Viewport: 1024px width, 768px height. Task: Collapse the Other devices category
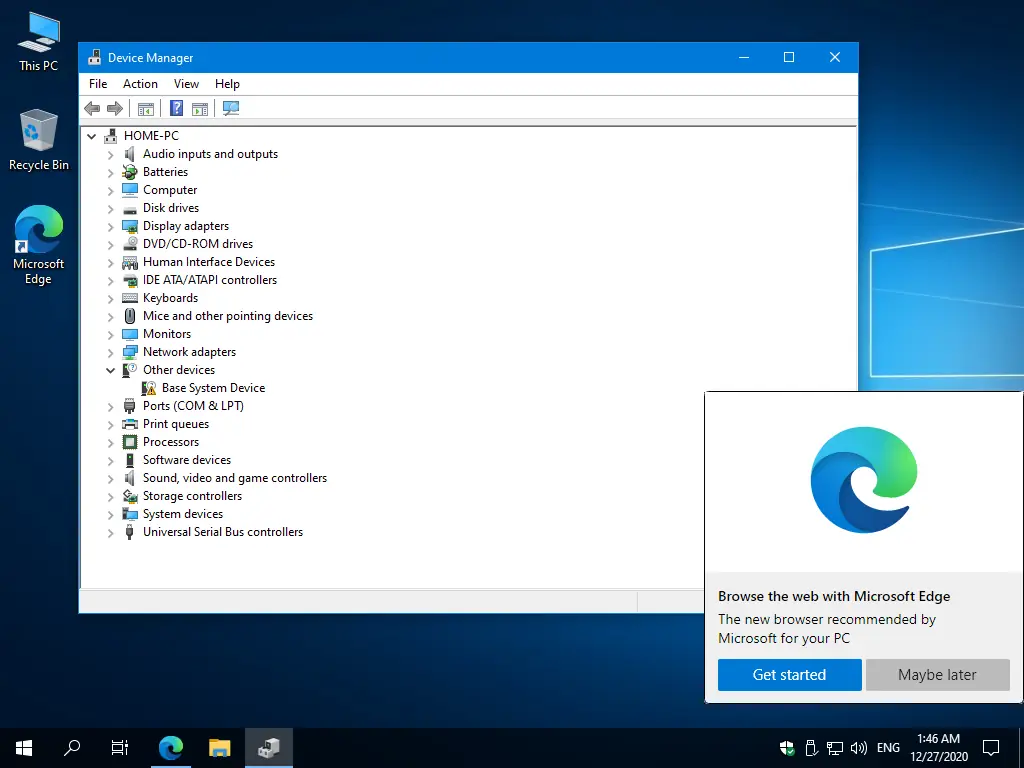click(109, 370)
